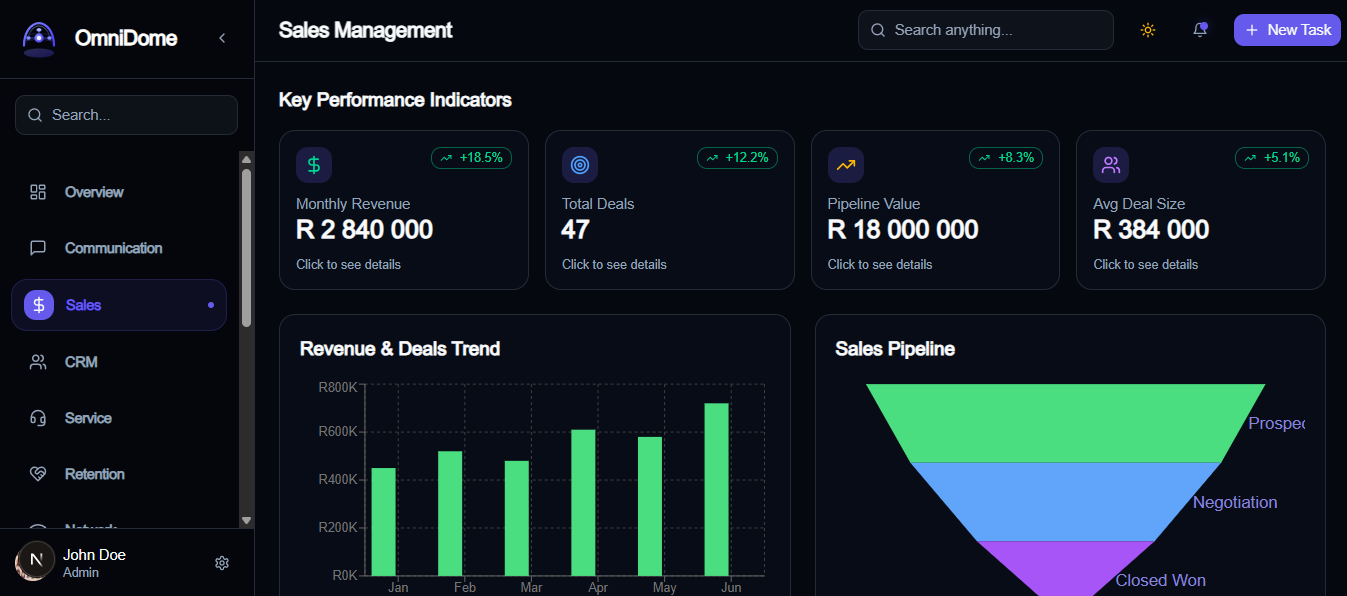Viewport: 1347px width, 596px height.
Task: Click the Pipeline Value trend icon
Action: [846, 165]
